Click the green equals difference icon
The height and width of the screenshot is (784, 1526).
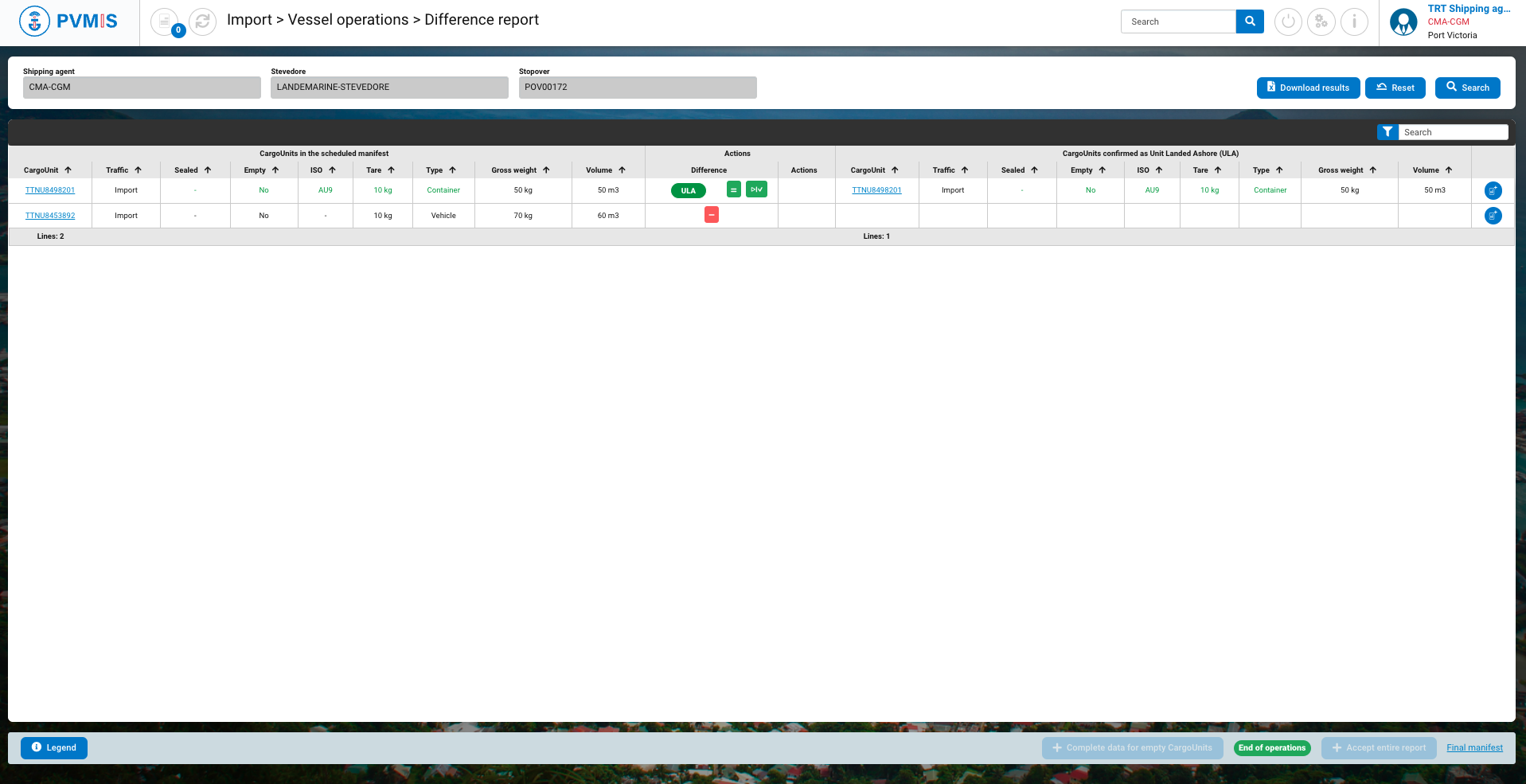coord(733,190)
